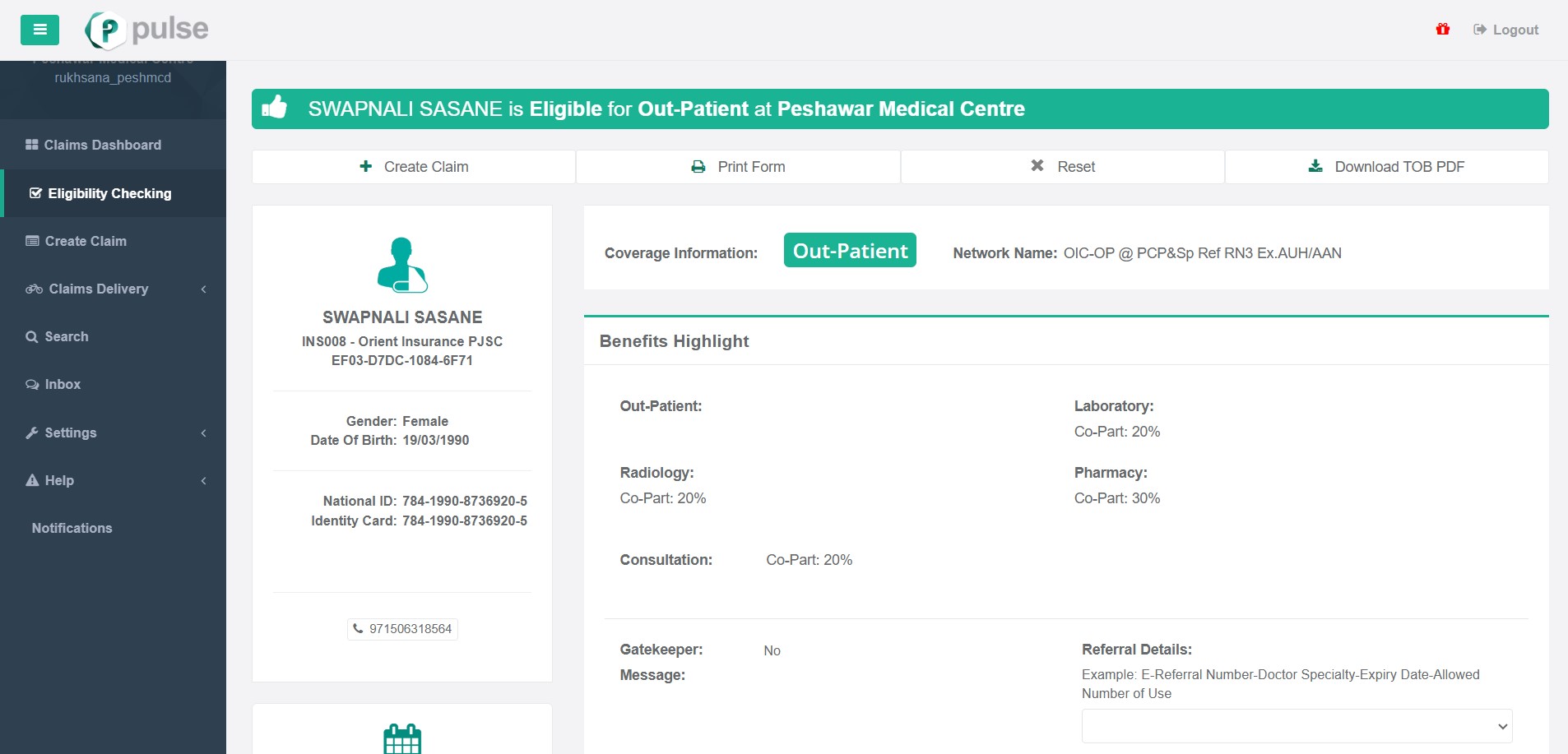The height and width of the screenshot is (754, 1568).
Task: Open Claims Dashboard in sidebar
Action: (102, 145)
